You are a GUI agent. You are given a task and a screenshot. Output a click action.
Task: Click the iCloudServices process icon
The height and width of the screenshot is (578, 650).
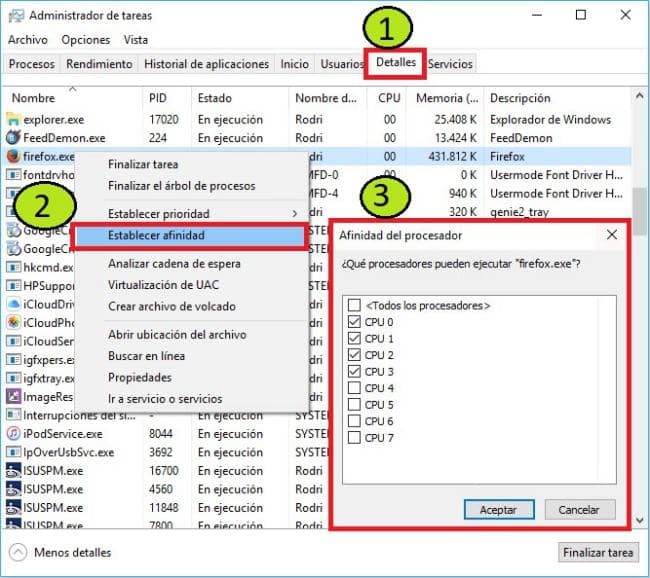tap(13, 341)
